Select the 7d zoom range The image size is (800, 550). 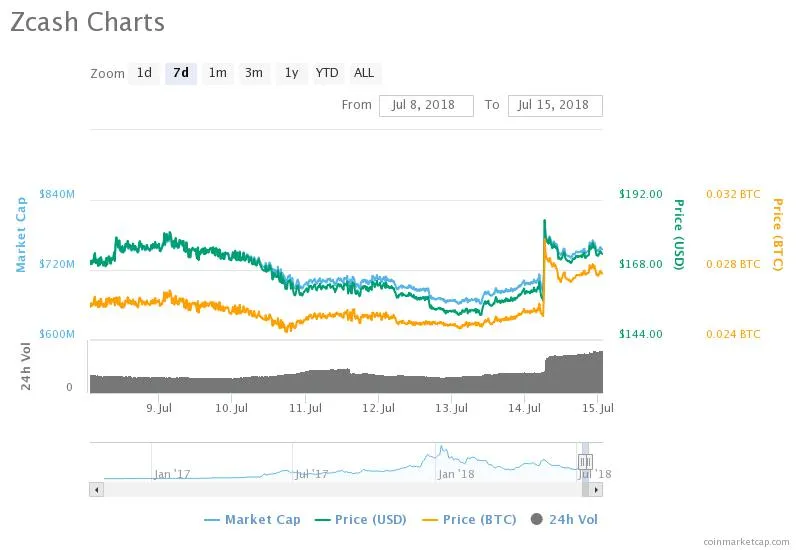(x=181, y=73)
